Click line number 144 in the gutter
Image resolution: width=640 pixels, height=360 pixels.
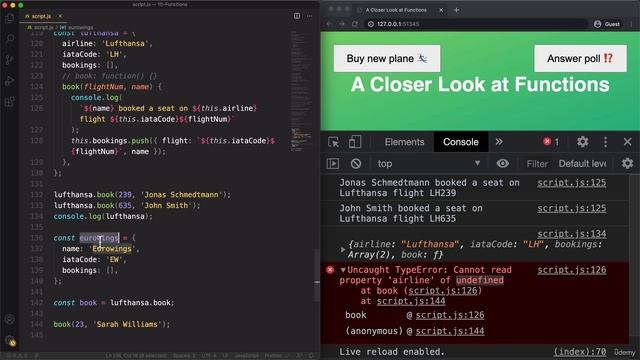[36, 324]
